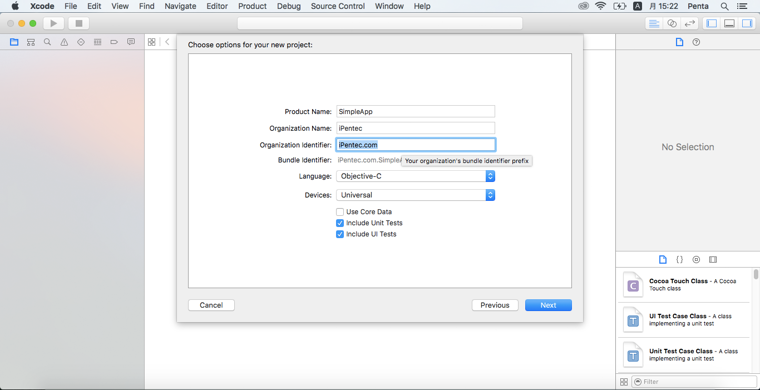The width and height of the screenshot is (760, 390).
Task: Show the Media library
Action: pos(712,260)
